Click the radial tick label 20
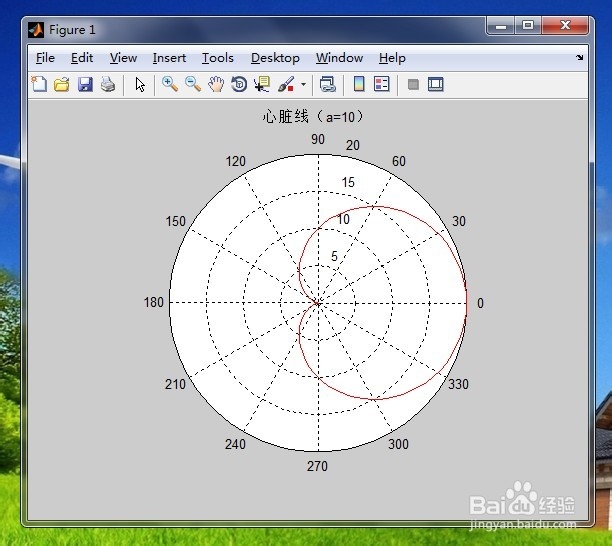 click(x=352, y=145)
